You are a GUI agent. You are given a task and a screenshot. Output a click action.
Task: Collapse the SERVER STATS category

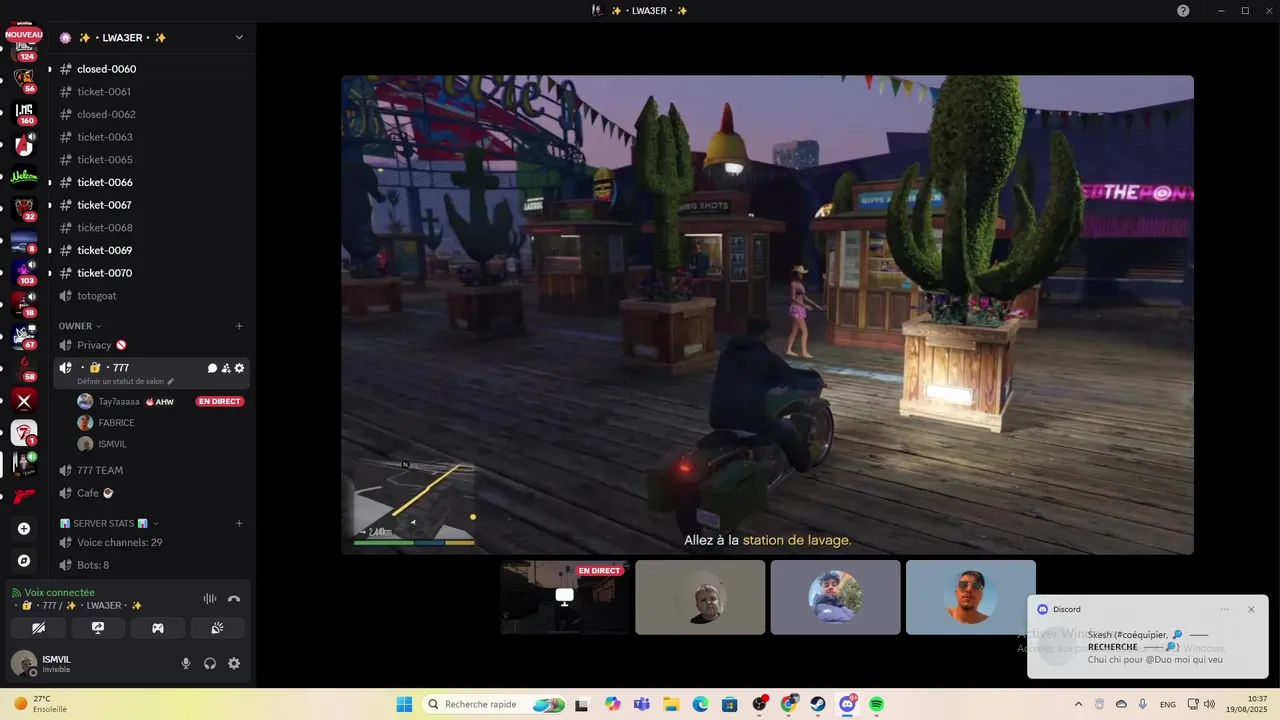click(x=109, y=523)
